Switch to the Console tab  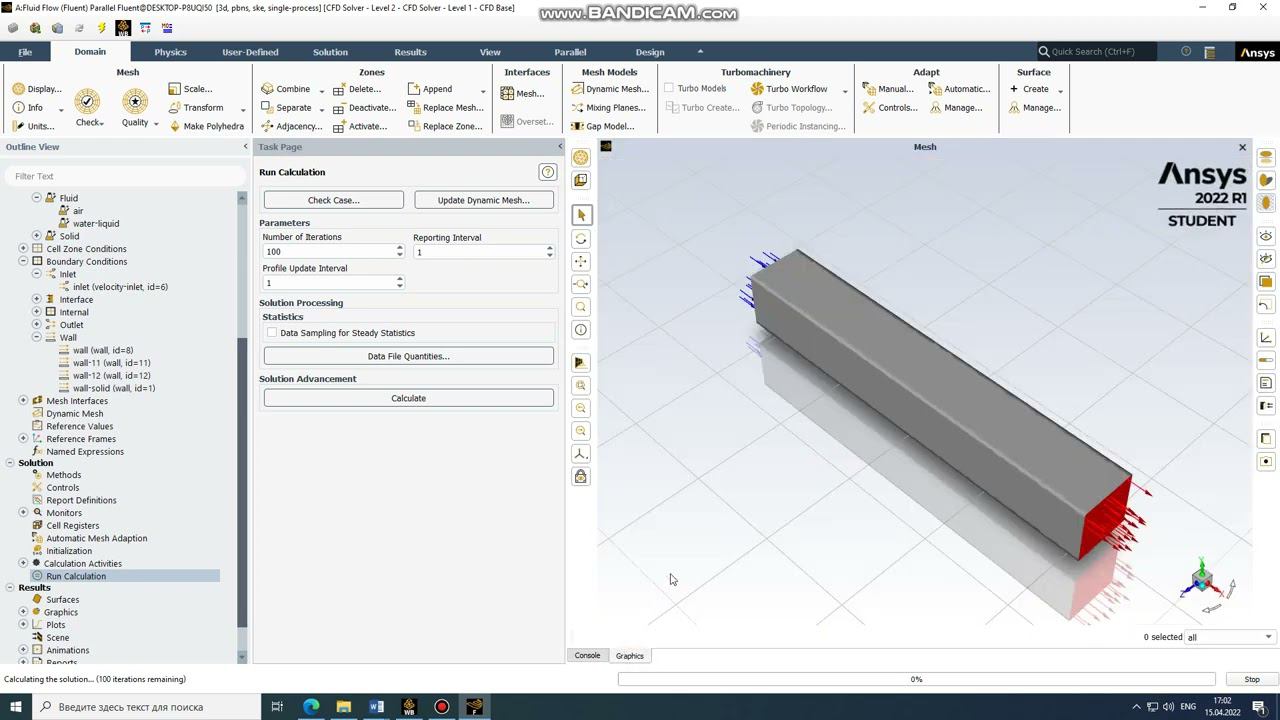click(x=587, y=656)
